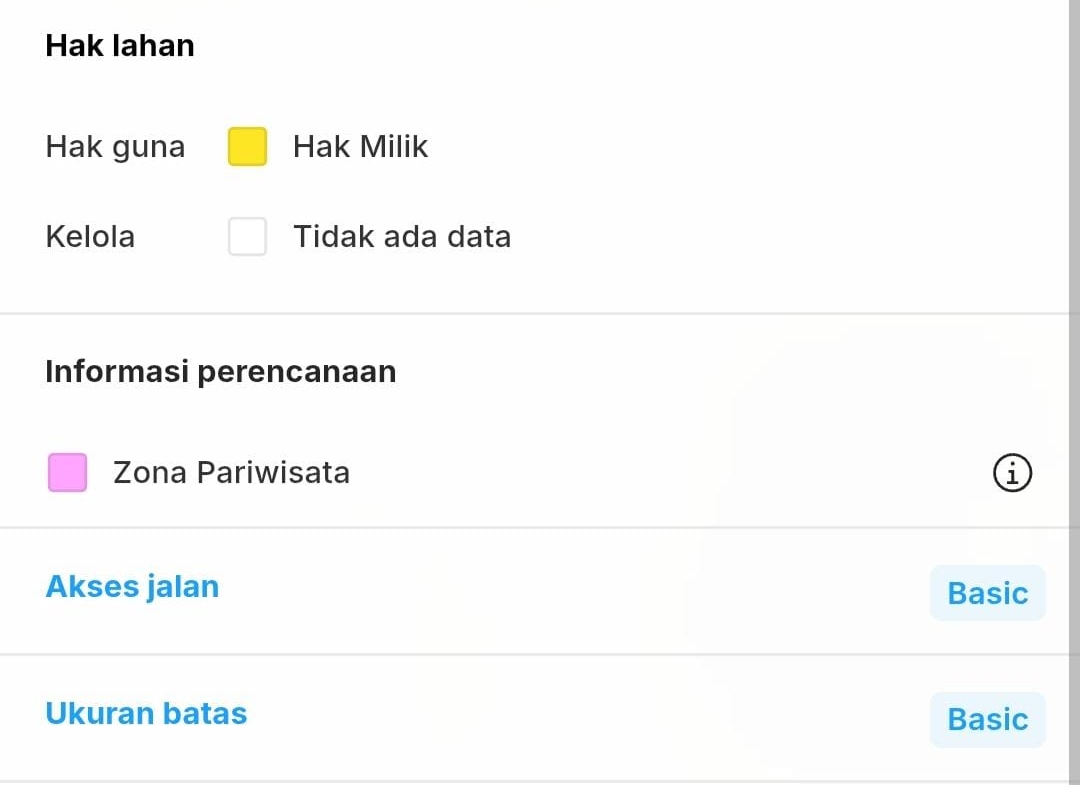Viewport: 1080px width, 785px height.
Task: Click the Informasi perencanaan heading
Action: point(221,372)
